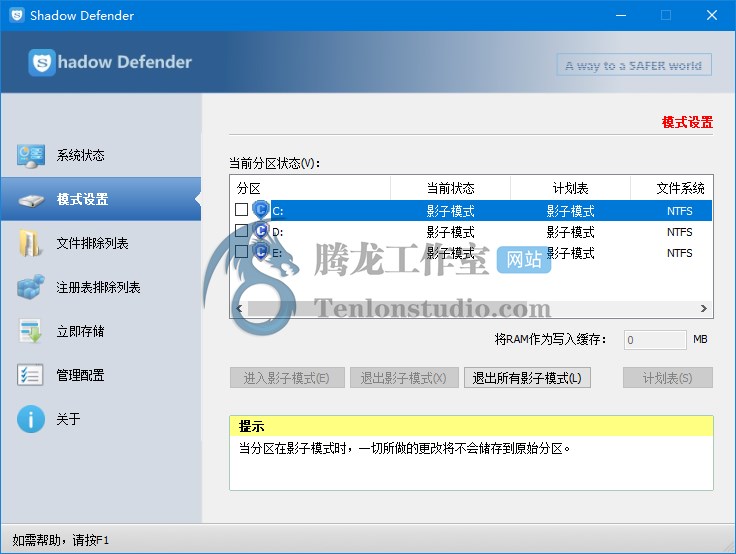Click the 关于 info icon
The image size is (736, 554).
(31, 419)
